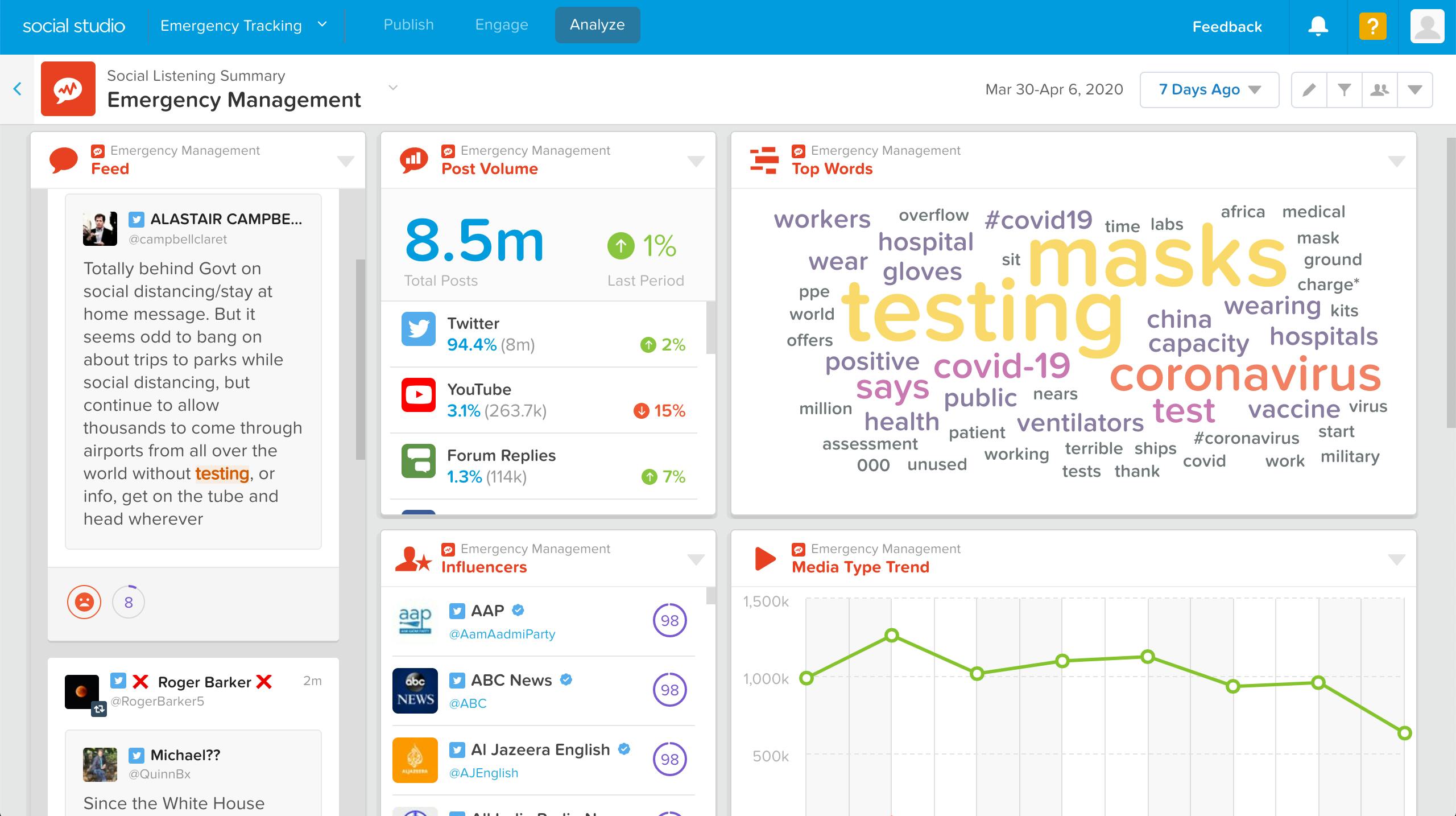
Task: Click the word ventilators in the word cloud
Action: click(x=1080, y=423)
